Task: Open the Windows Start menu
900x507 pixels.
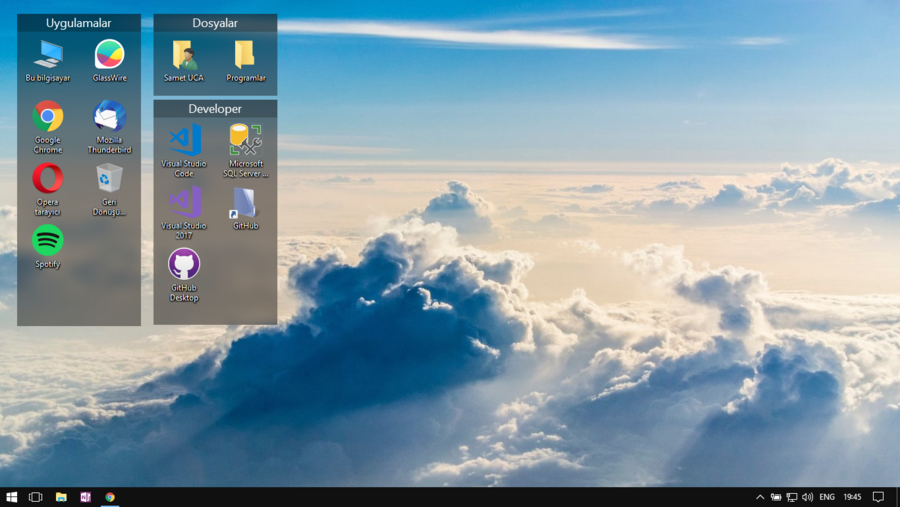Action: [12, 497]
